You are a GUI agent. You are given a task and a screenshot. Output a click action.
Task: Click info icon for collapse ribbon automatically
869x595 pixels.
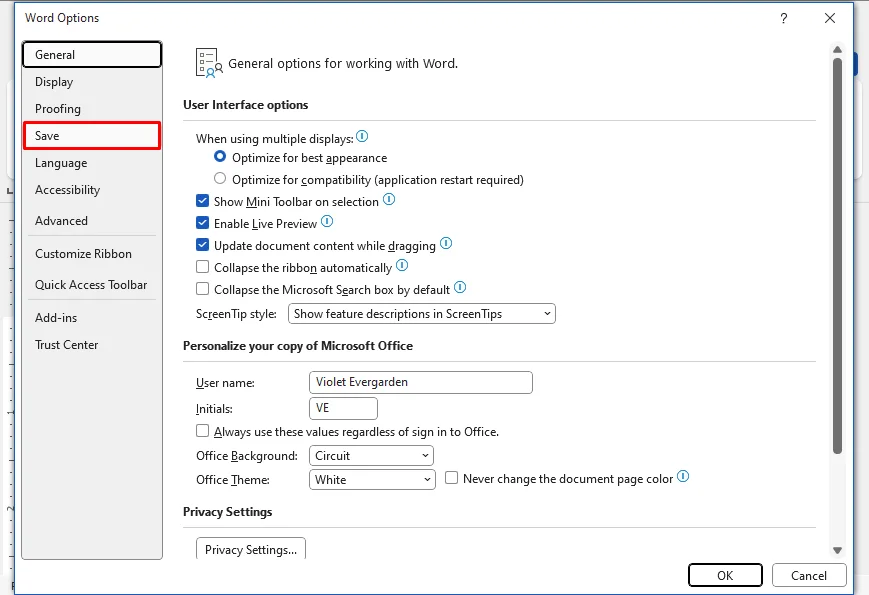tap(402, 266)
